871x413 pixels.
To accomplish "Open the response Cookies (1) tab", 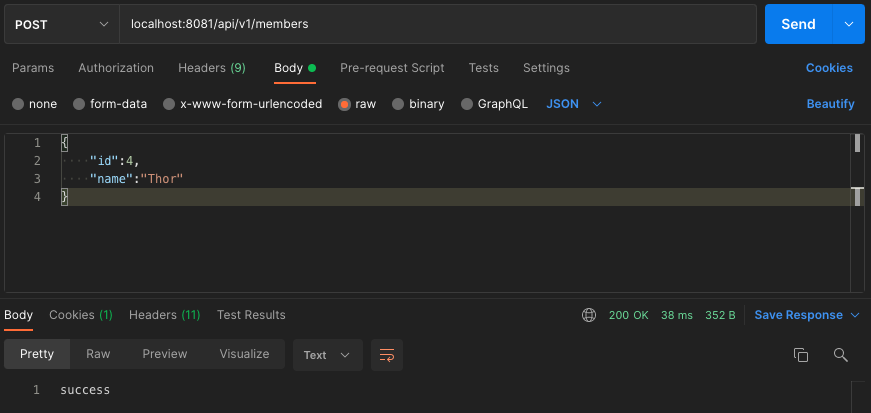I will (81, 315).
